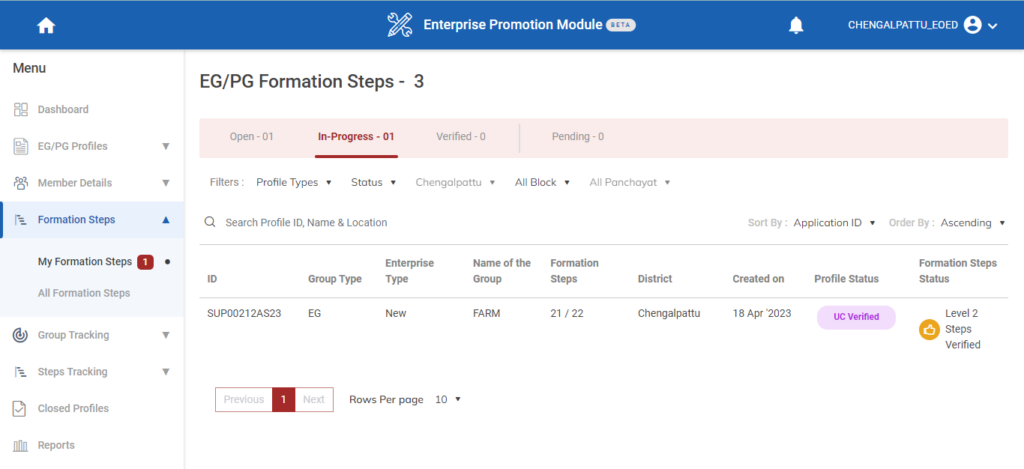Collapse the Formation Steps menu
Screen dimensions: 1024x469
(165, 220)
